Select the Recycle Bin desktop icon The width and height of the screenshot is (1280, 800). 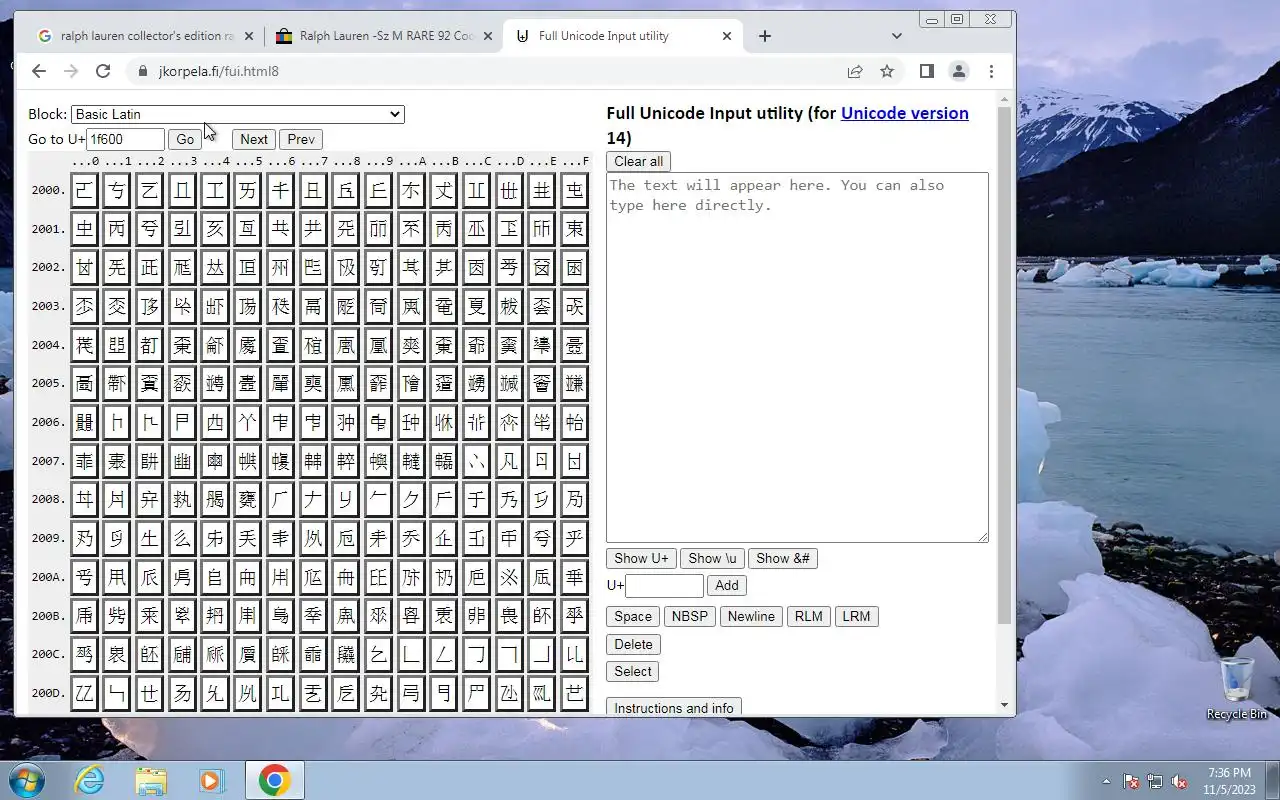pyautogui.click(x=1237, y=688)
